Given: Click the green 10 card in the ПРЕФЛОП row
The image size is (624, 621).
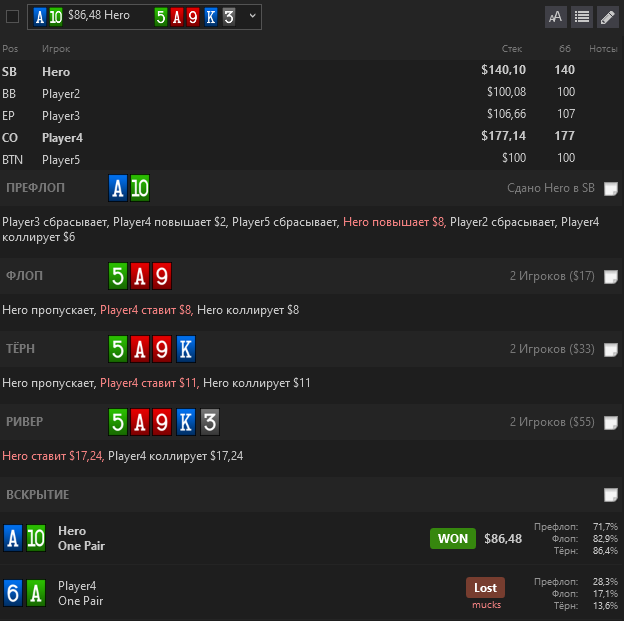Looking at the screenshot, I should coord(140,188).
